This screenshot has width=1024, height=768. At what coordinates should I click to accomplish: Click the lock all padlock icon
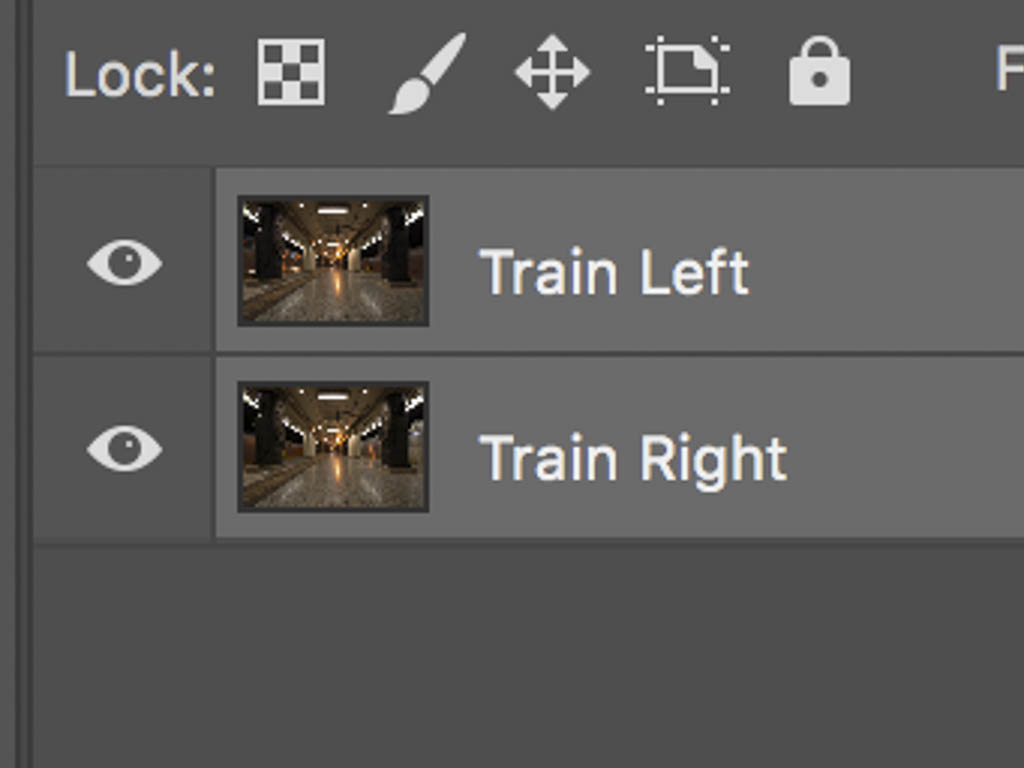pos(819,72)
